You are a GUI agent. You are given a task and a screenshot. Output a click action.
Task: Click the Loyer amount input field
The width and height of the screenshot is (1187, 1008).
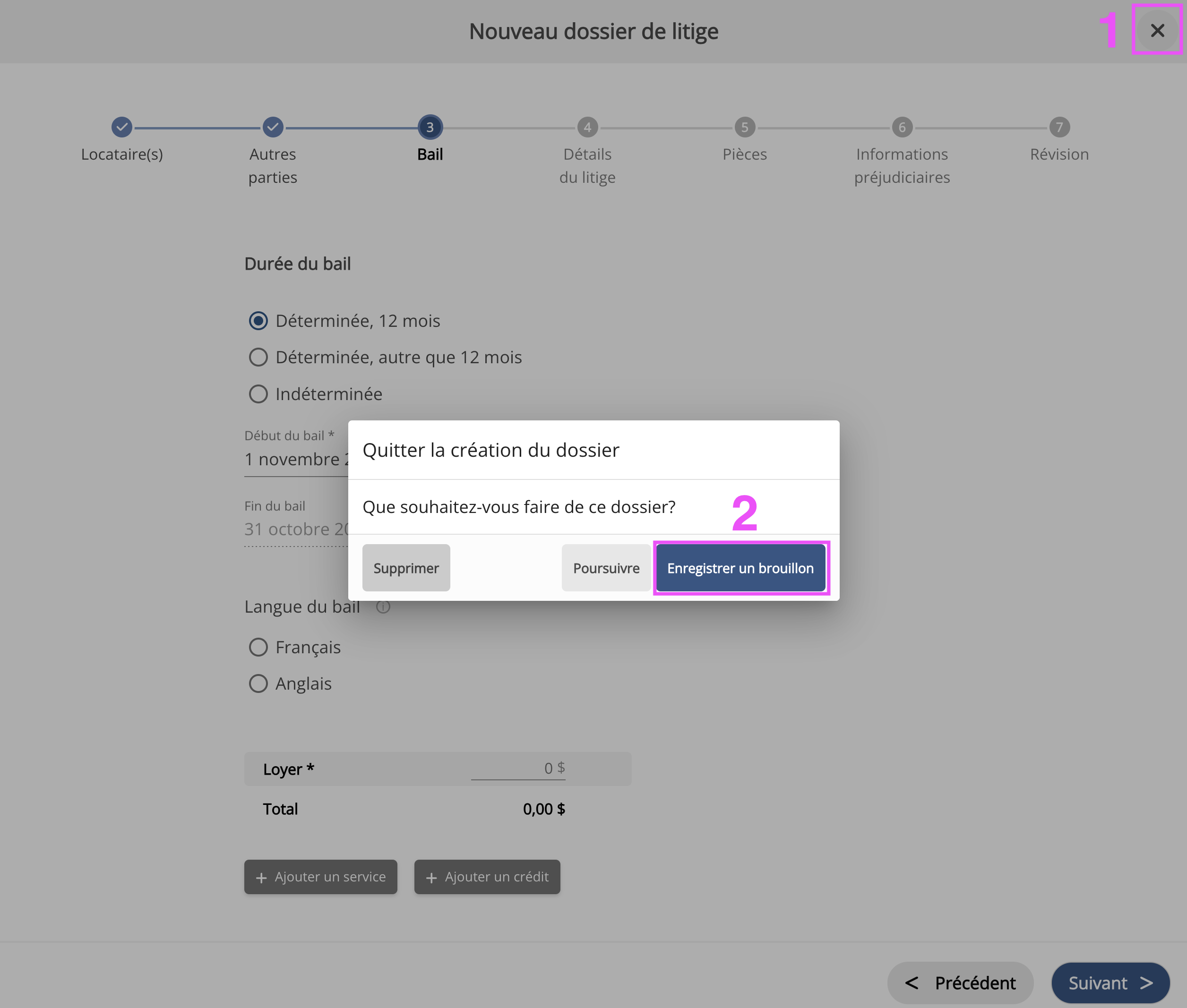pyautogui.click(x=518, y=768)
